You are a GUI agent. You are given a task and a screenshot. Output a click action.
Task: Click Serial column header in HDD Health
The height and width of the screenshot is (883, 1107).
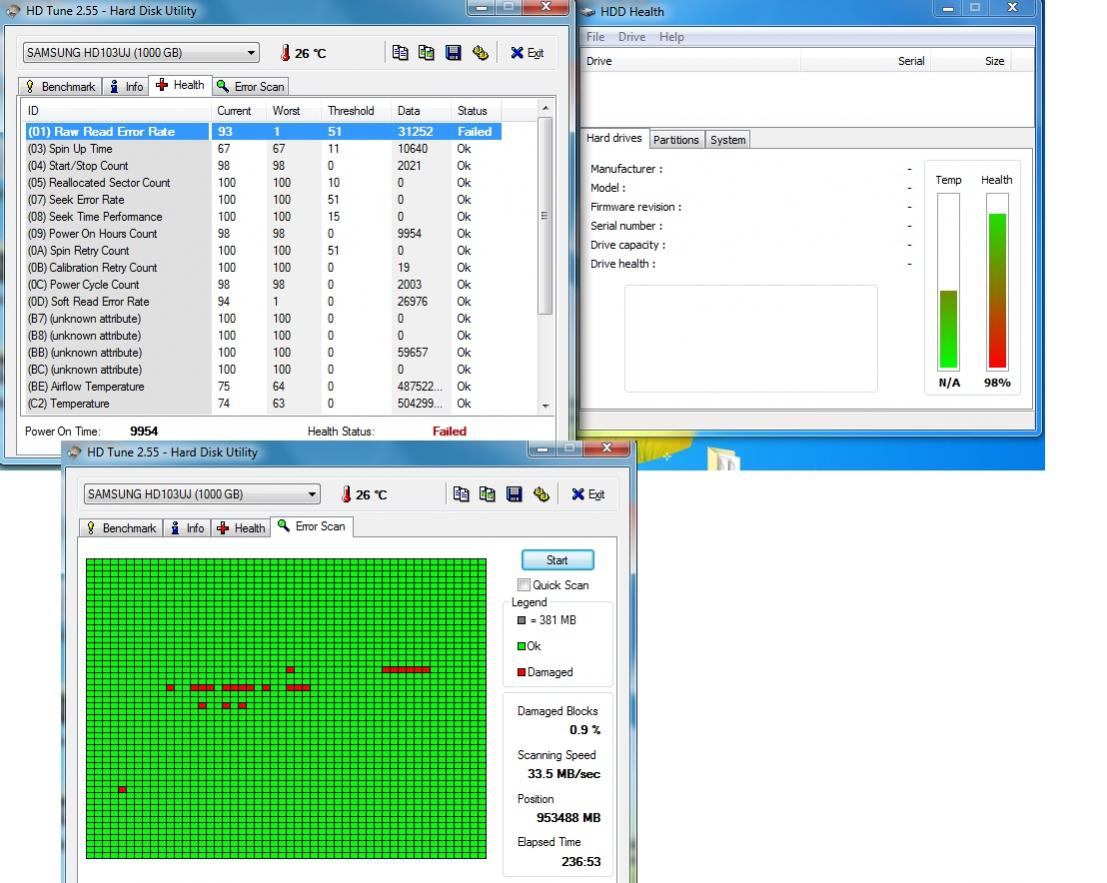coord(866,61)
